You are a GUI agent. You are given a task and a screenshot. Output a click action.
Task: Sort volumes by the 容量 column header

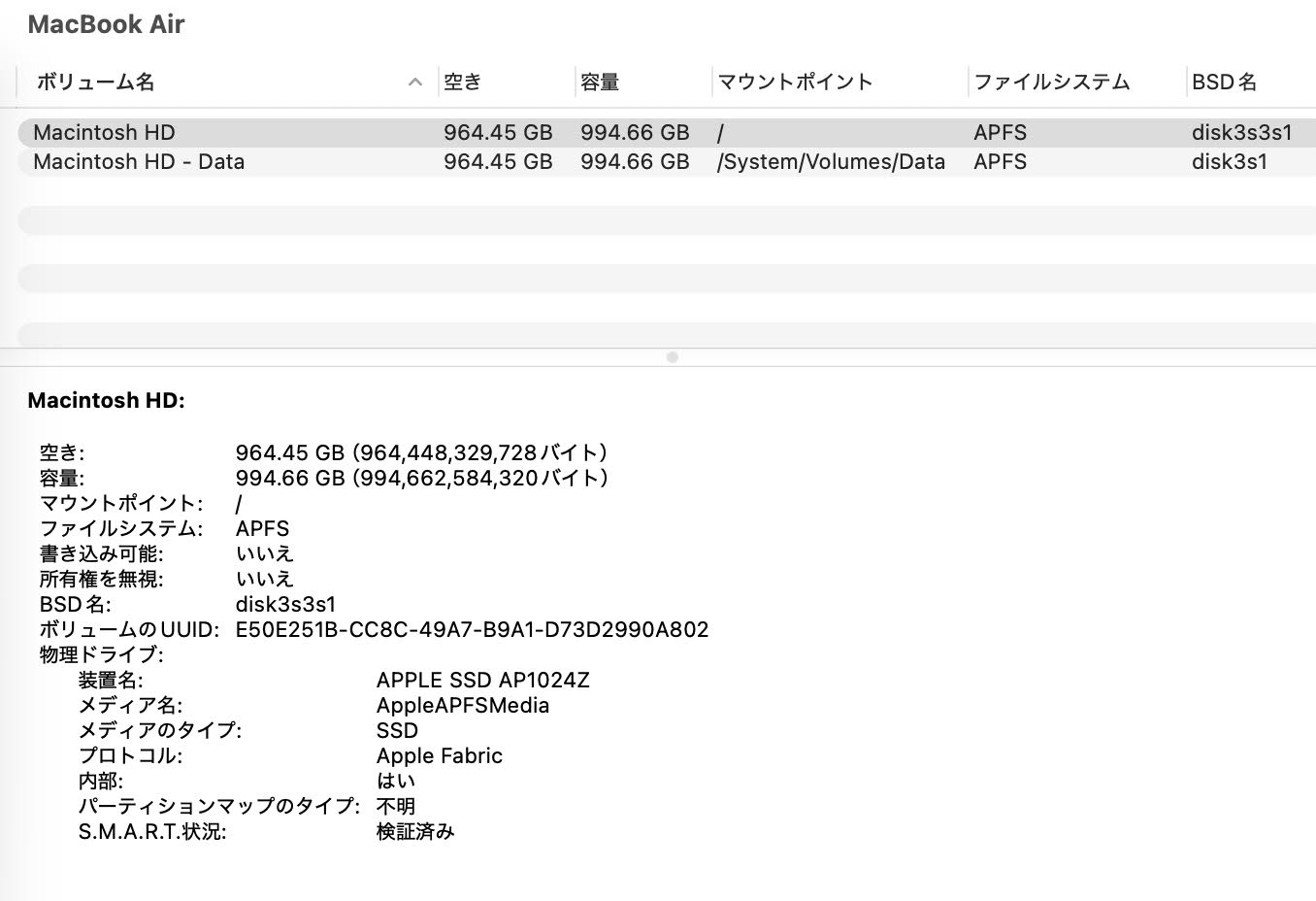[x=598, y=83]
